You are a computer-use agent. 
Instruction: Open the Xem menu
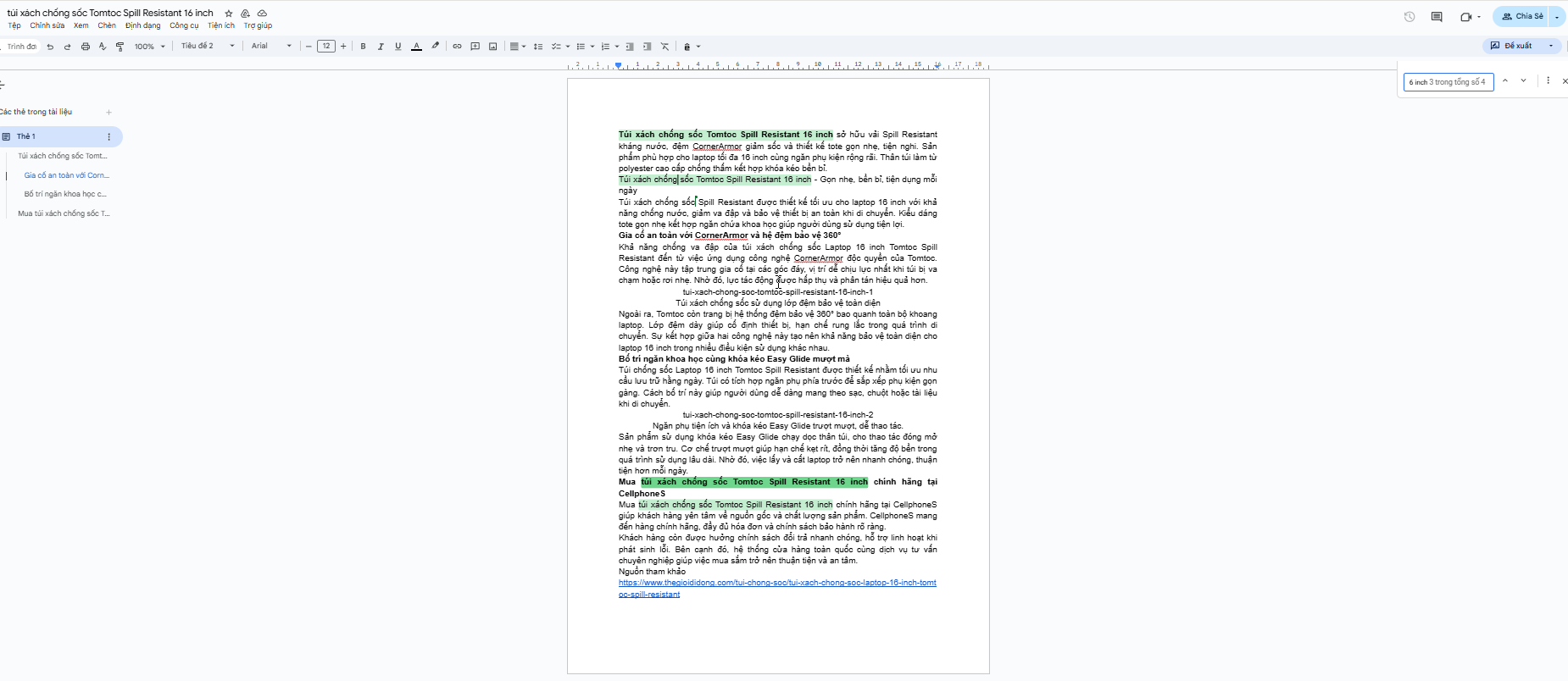tap(81, 25)
